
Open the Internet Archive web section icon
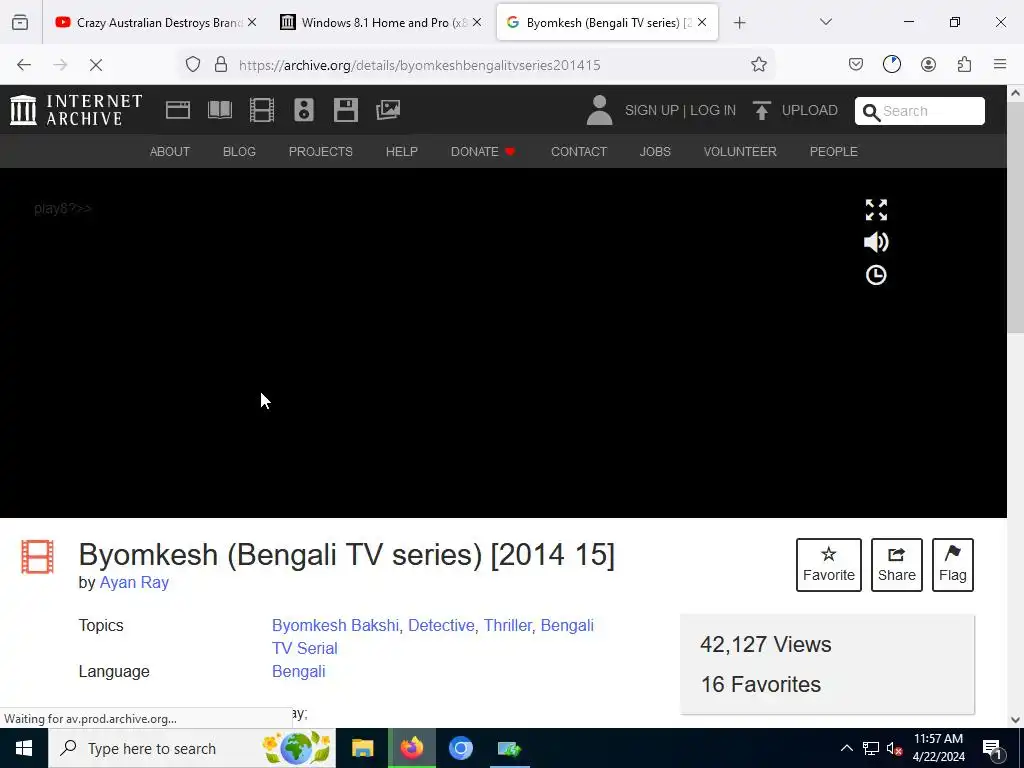(178, 110)
